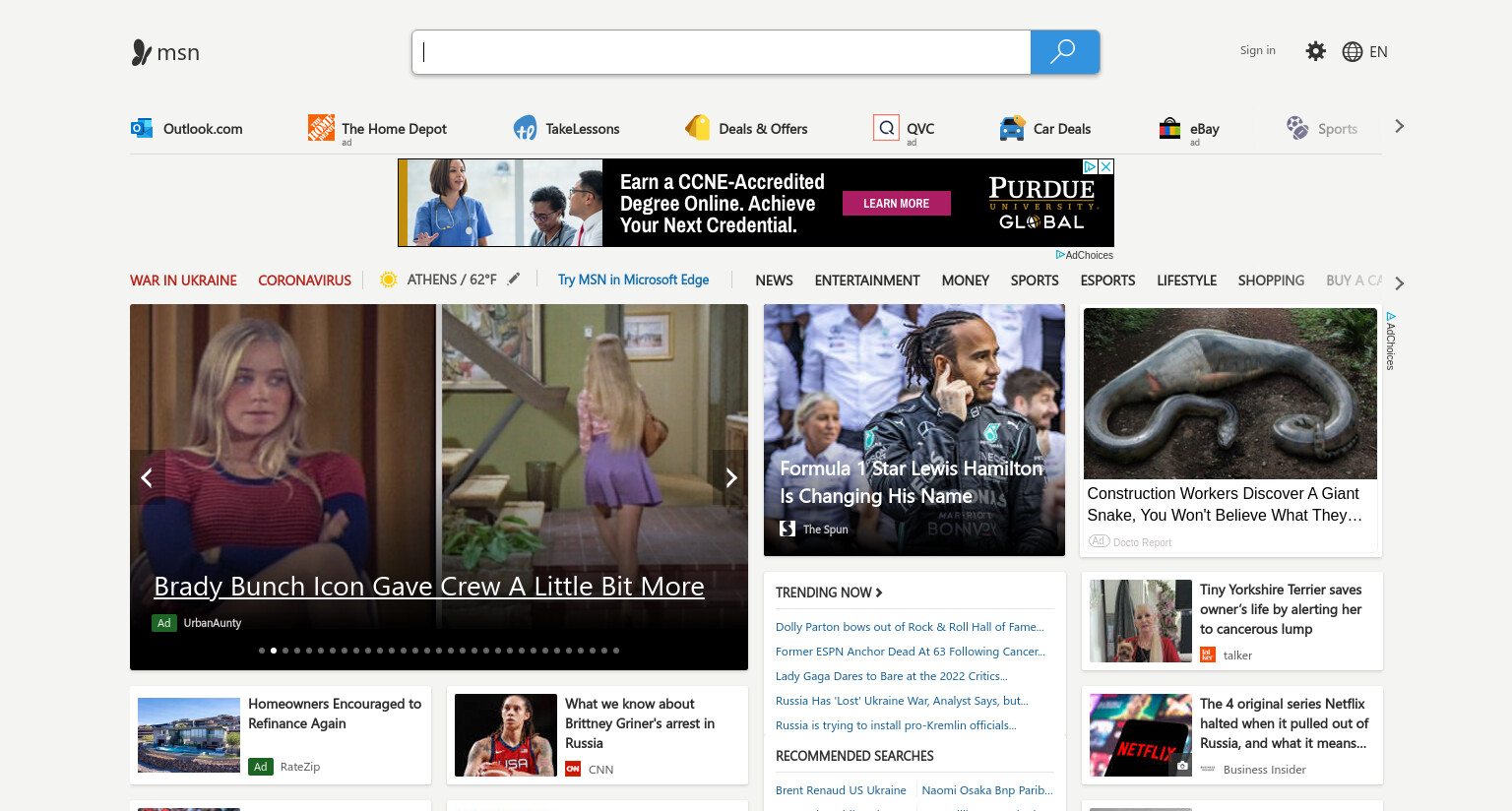1512x811 pixels.
Task: Go to next carousel slide
Action: (730, 477)
